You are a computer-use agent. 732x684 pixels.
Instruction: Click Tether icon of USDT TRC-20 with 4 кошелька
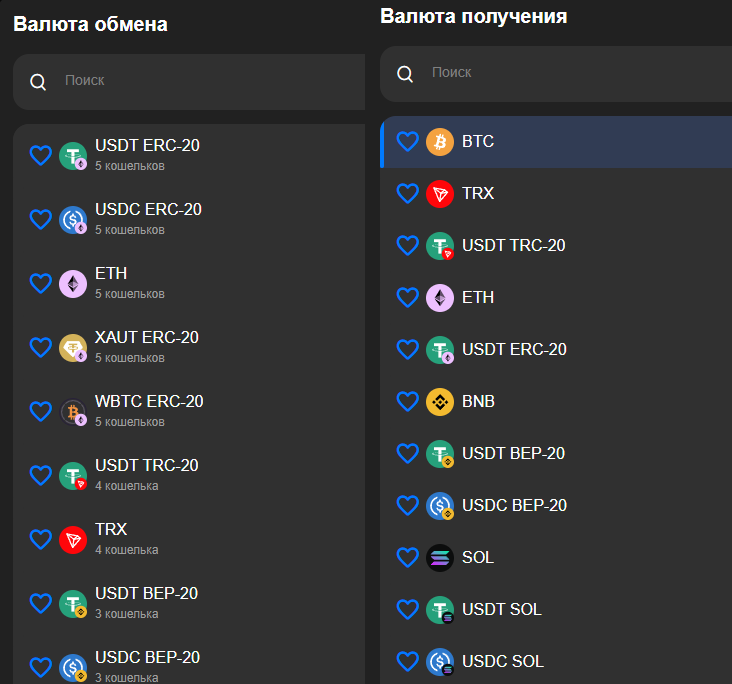click(x=73, y=476)
